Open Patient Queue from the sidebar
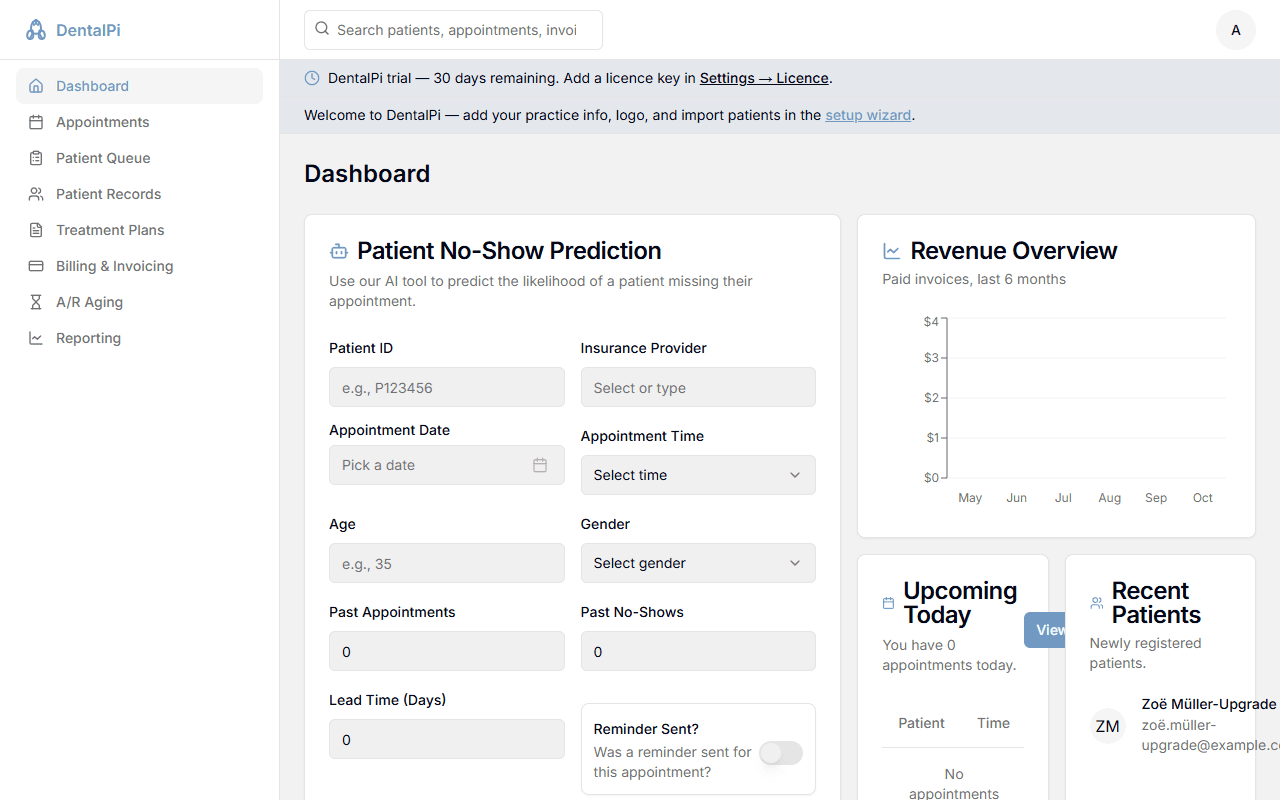This screenshot has width=1280, height=800. [x=139, y=158]
